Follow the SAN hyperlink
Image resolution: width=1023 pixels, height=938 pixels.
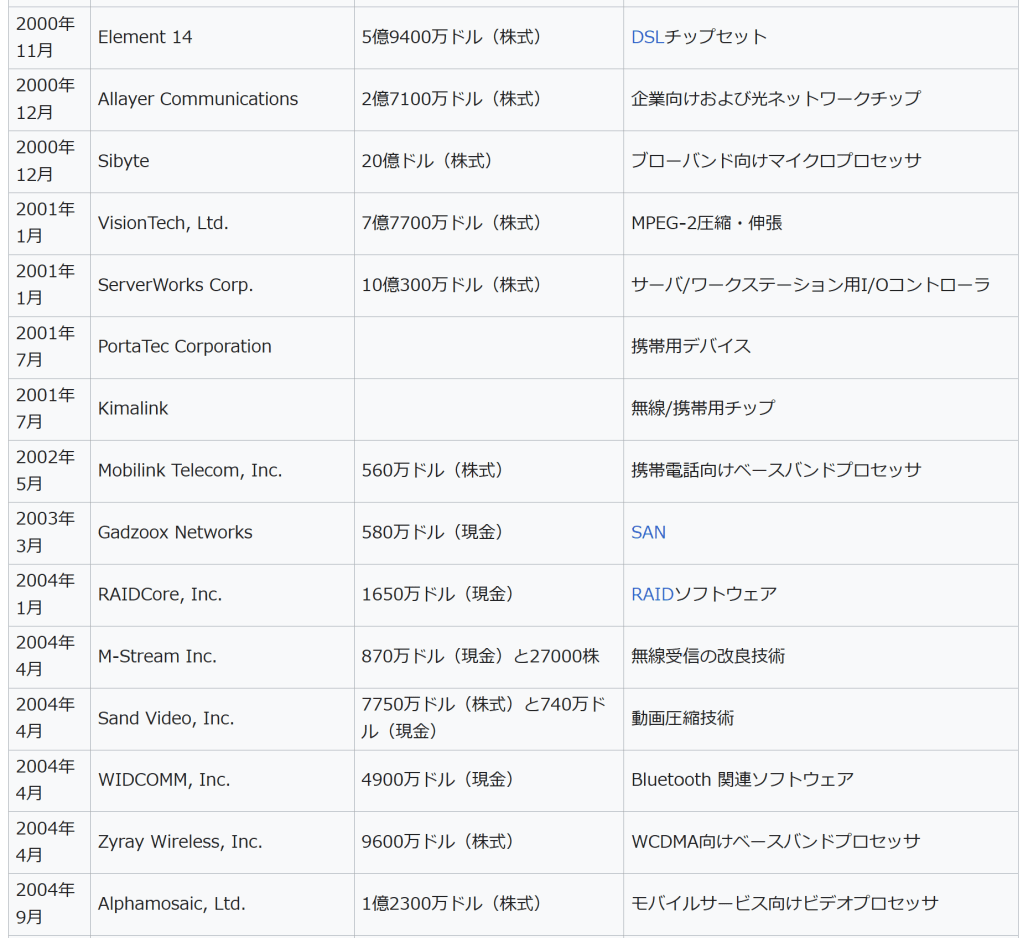click(x=648, y=532)
